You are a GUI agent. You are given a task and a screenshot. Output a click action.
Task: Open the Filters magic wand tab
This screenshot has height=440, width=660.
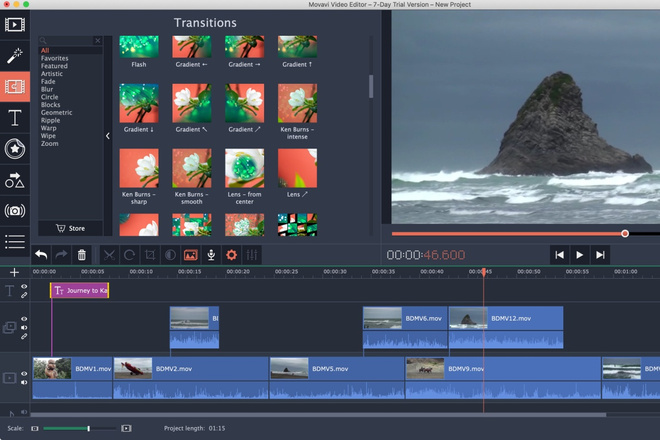point(15,56)
